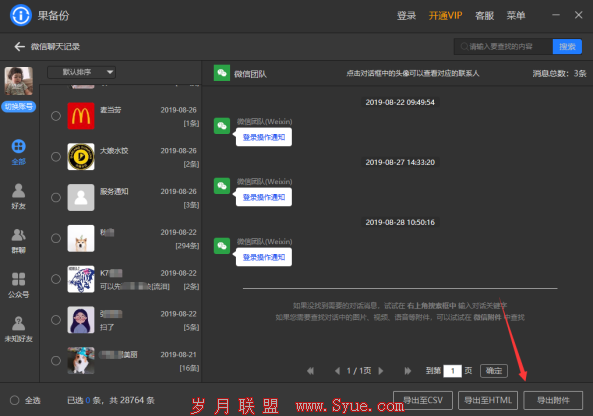The height and width of the screenshot is (416, 593).
Task: Click the K7 tiger artwork avatar
Action: 81,279
